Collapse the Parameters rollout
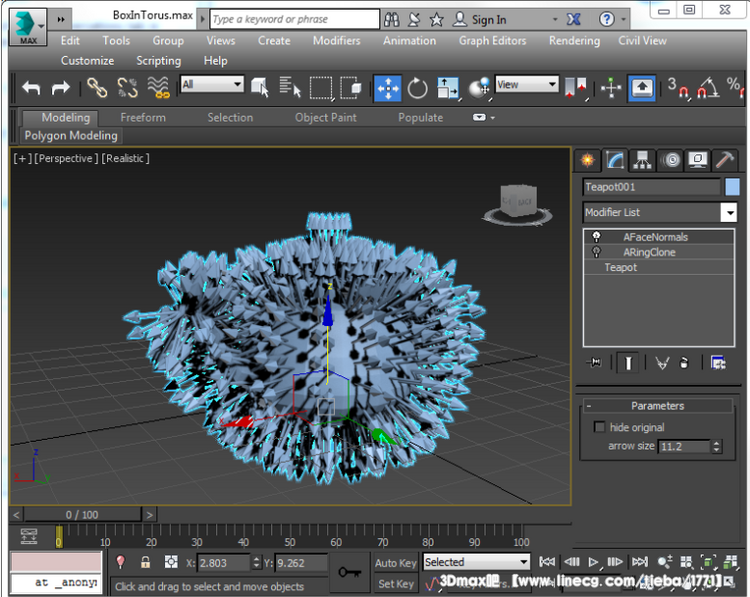The height and width of the screenshot is (597, 750). click(658, 406)
